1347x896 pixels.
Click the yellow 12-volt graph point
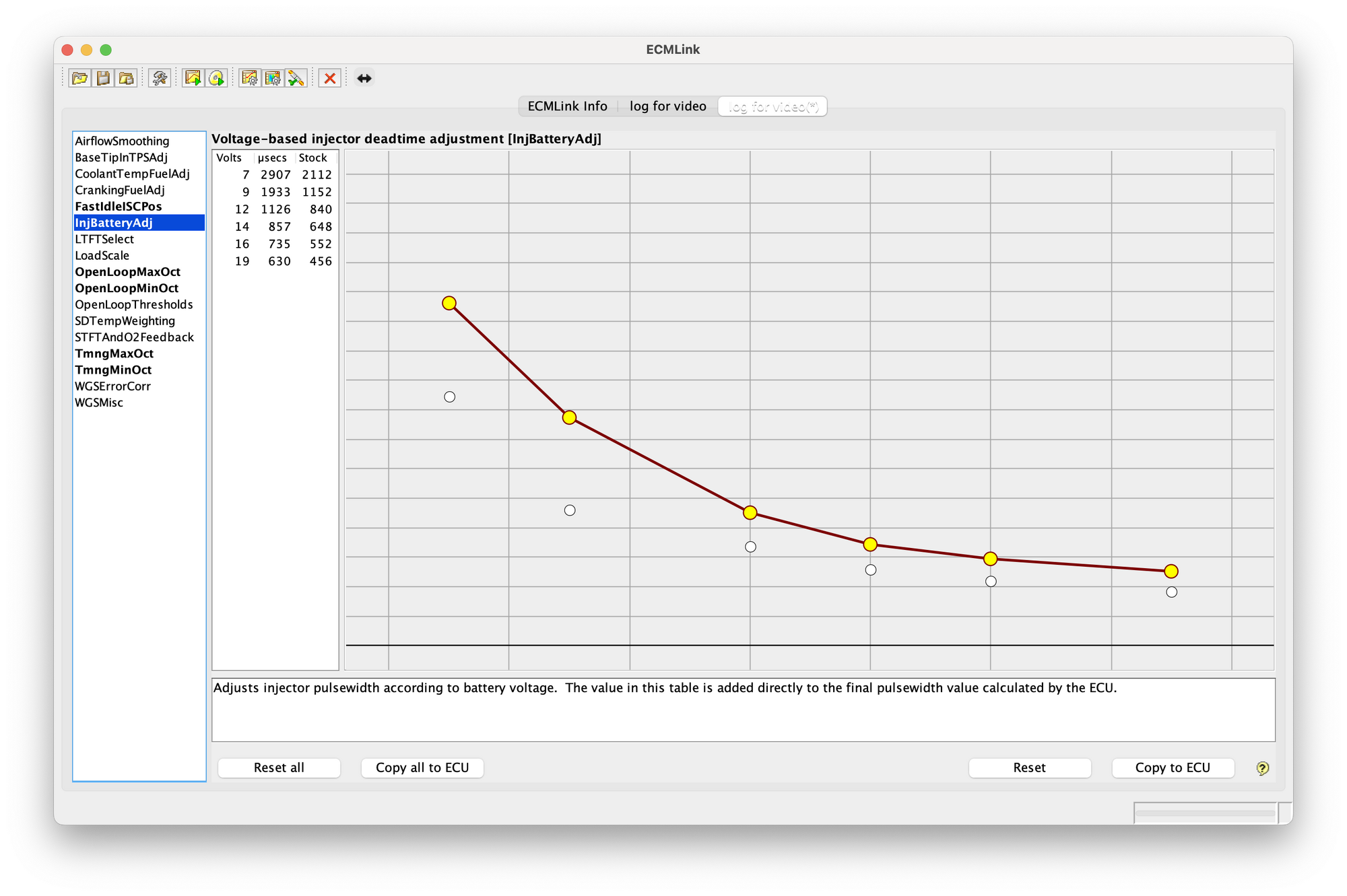tap(750, 513)
